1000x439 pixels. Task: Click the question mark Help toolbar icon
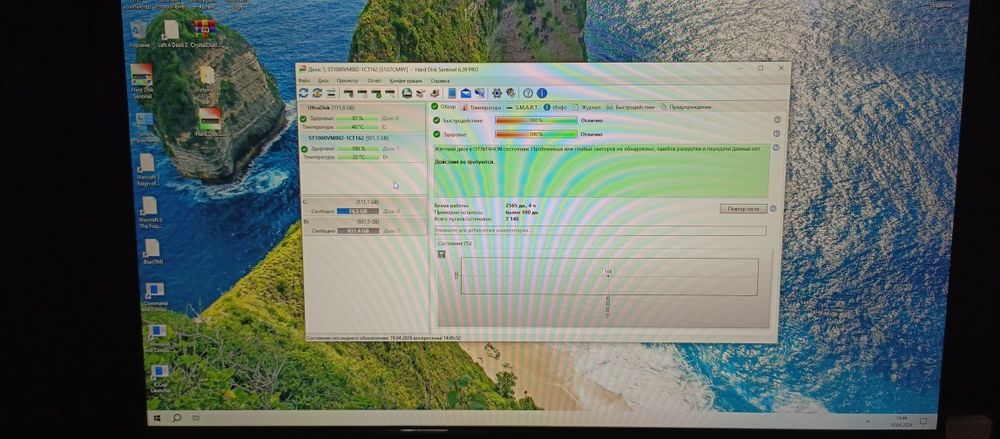(x=527, y=93)
